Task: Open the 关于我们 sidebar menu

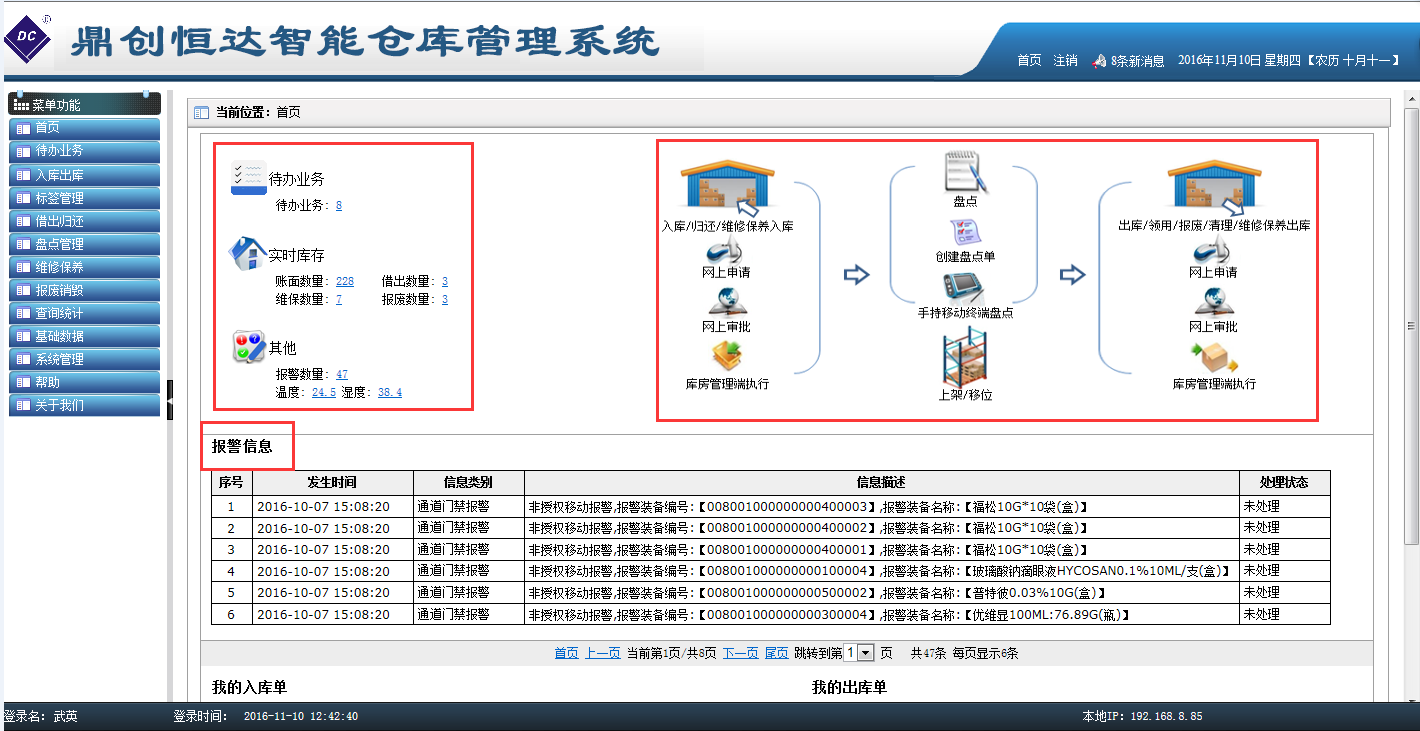Action: coord(84,404)
